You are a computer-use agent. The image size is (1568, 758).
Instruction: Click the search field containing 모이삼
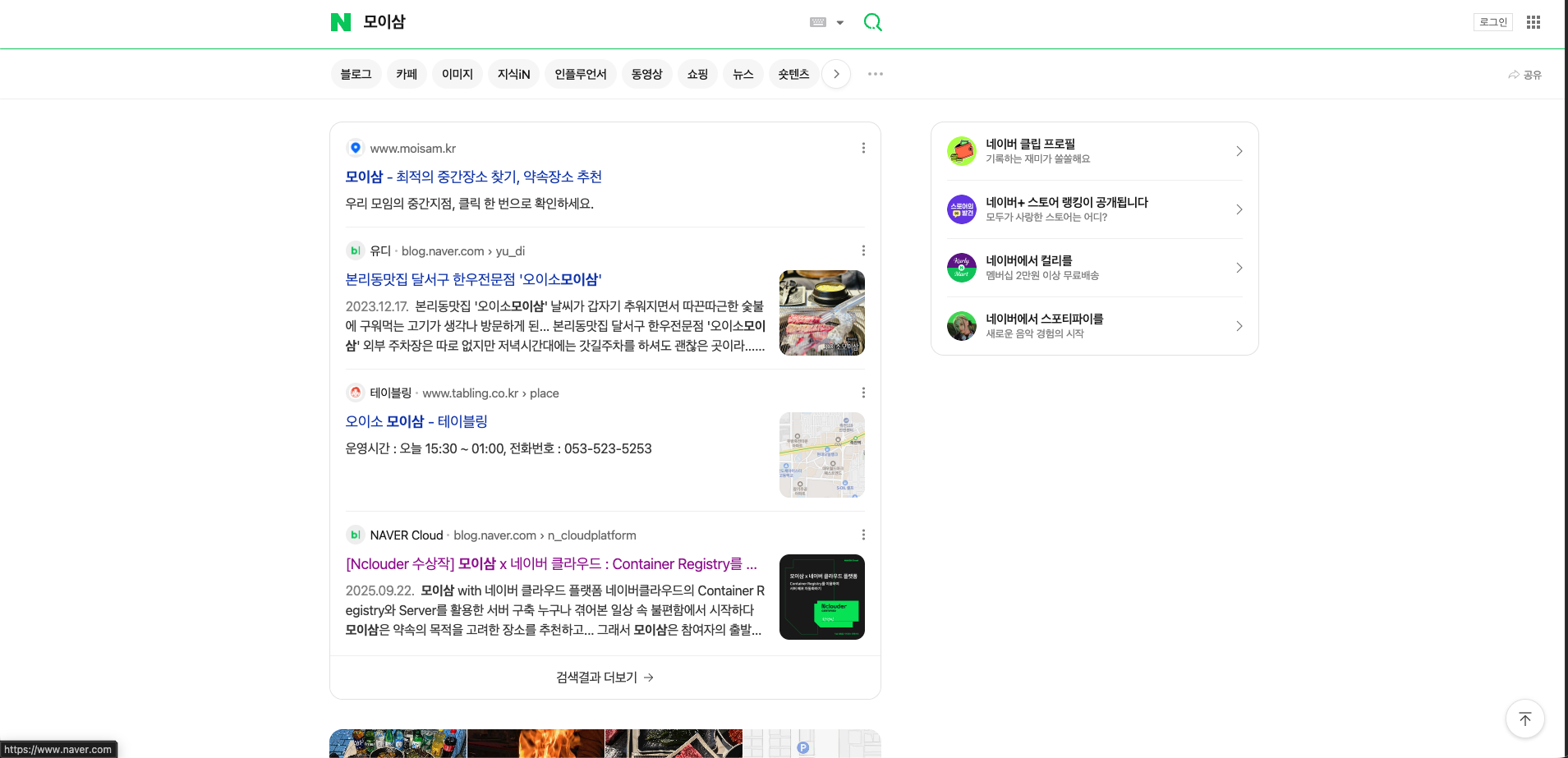pyautogui.click(x=579, y=22)
